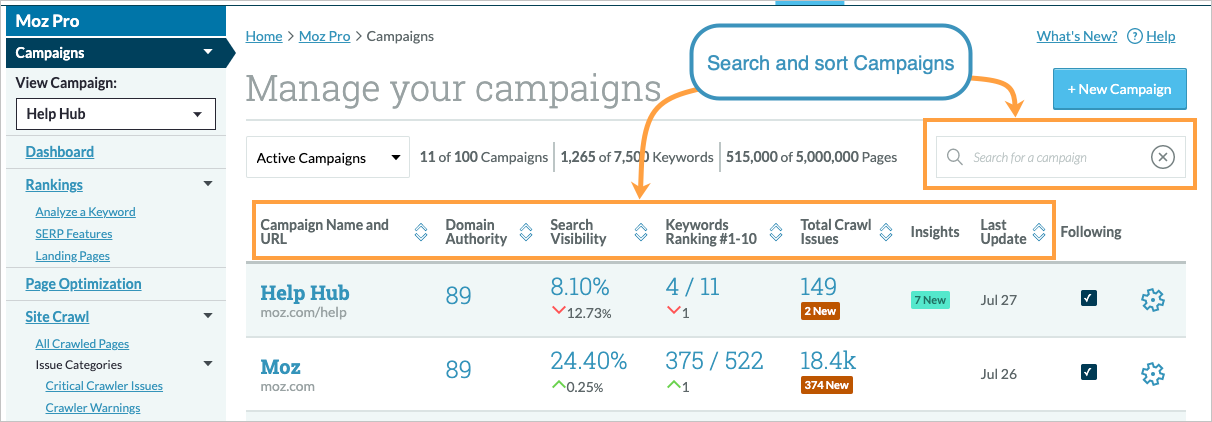Untick Following for Moz campaign
This screenshot has width=1212, height=422.
[x=1089, y=372]
